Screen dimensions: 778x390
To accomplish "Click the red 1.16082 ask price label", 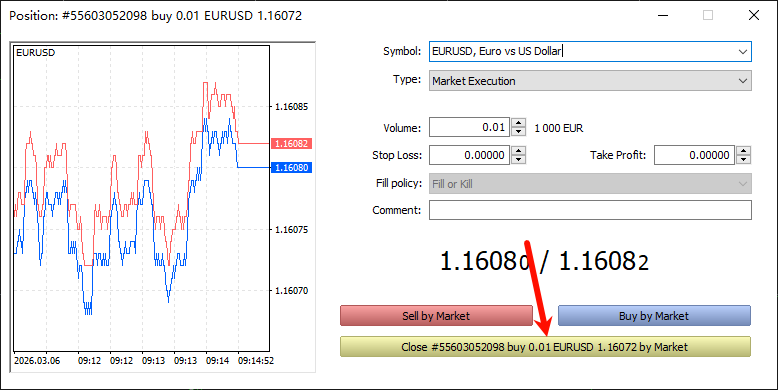I will pyautogui.click(x=292, y=144).
